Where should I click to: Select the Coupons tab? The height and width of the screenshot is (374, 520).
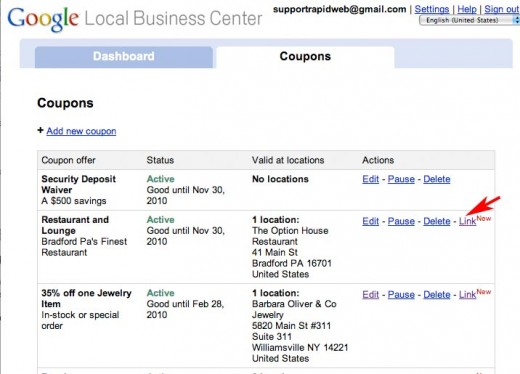pyautogui.click(x=305, y=56)
